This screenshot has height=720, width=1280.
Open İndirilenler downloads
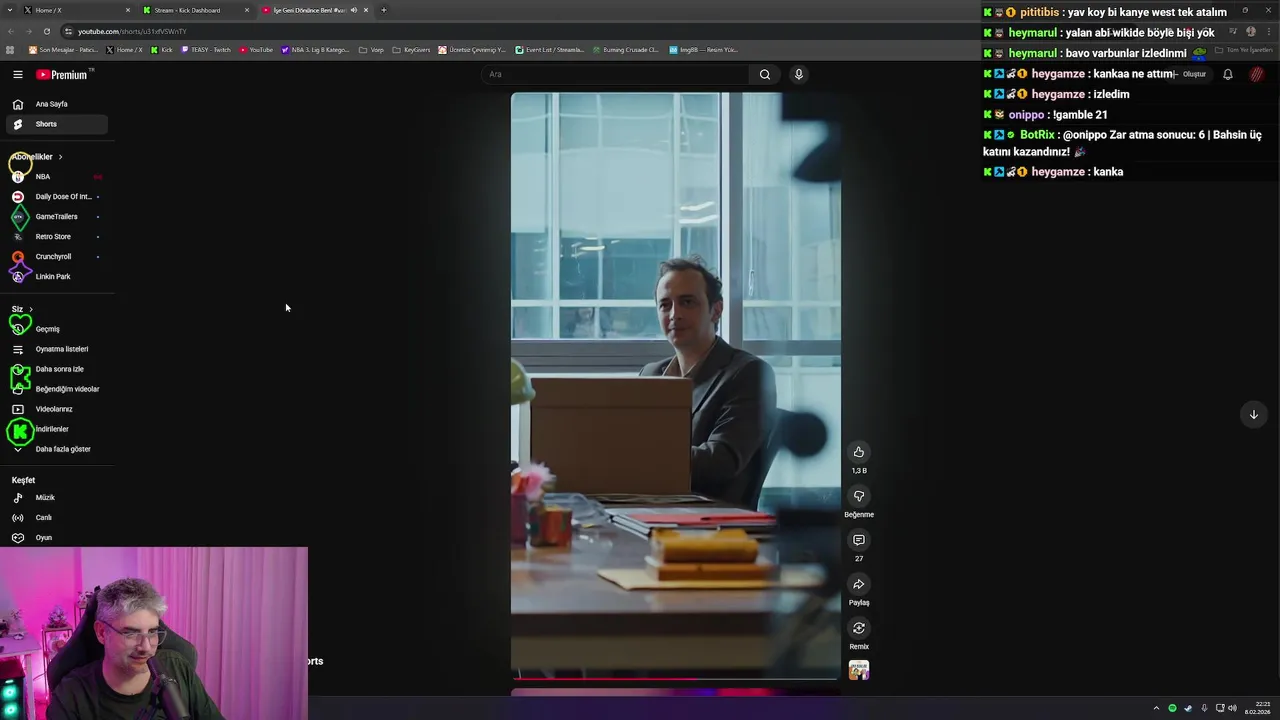[56, 429]
